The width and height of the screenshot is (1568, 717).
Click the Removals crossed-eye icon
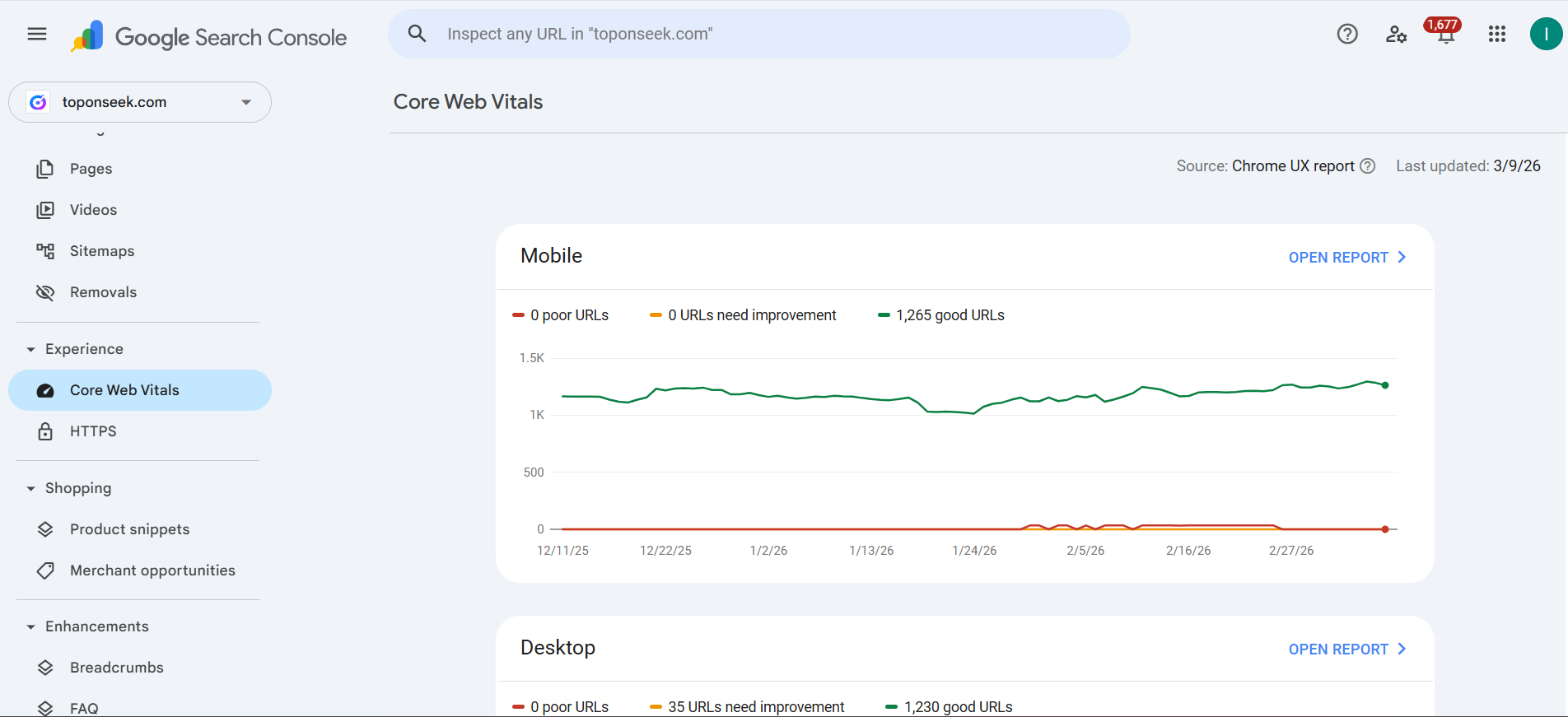45,292
